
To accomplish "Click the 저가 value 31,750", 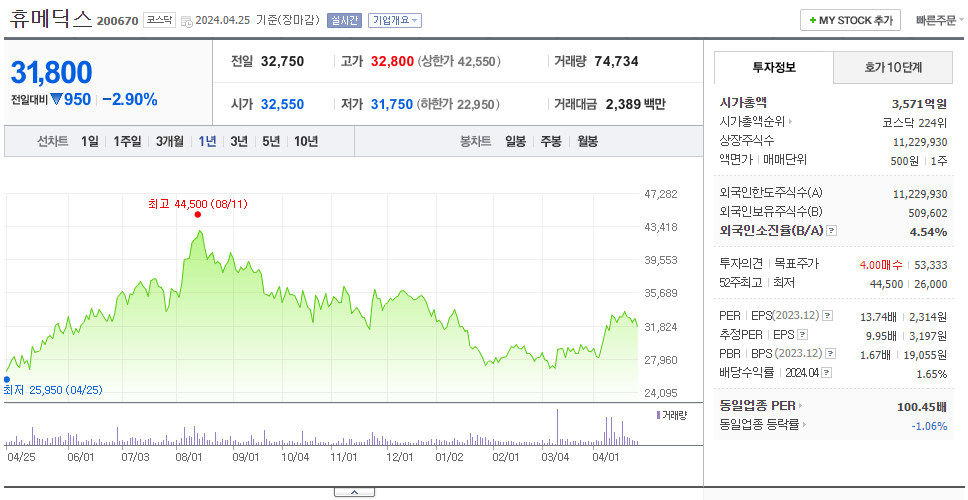I will click(x=391, y=104).
